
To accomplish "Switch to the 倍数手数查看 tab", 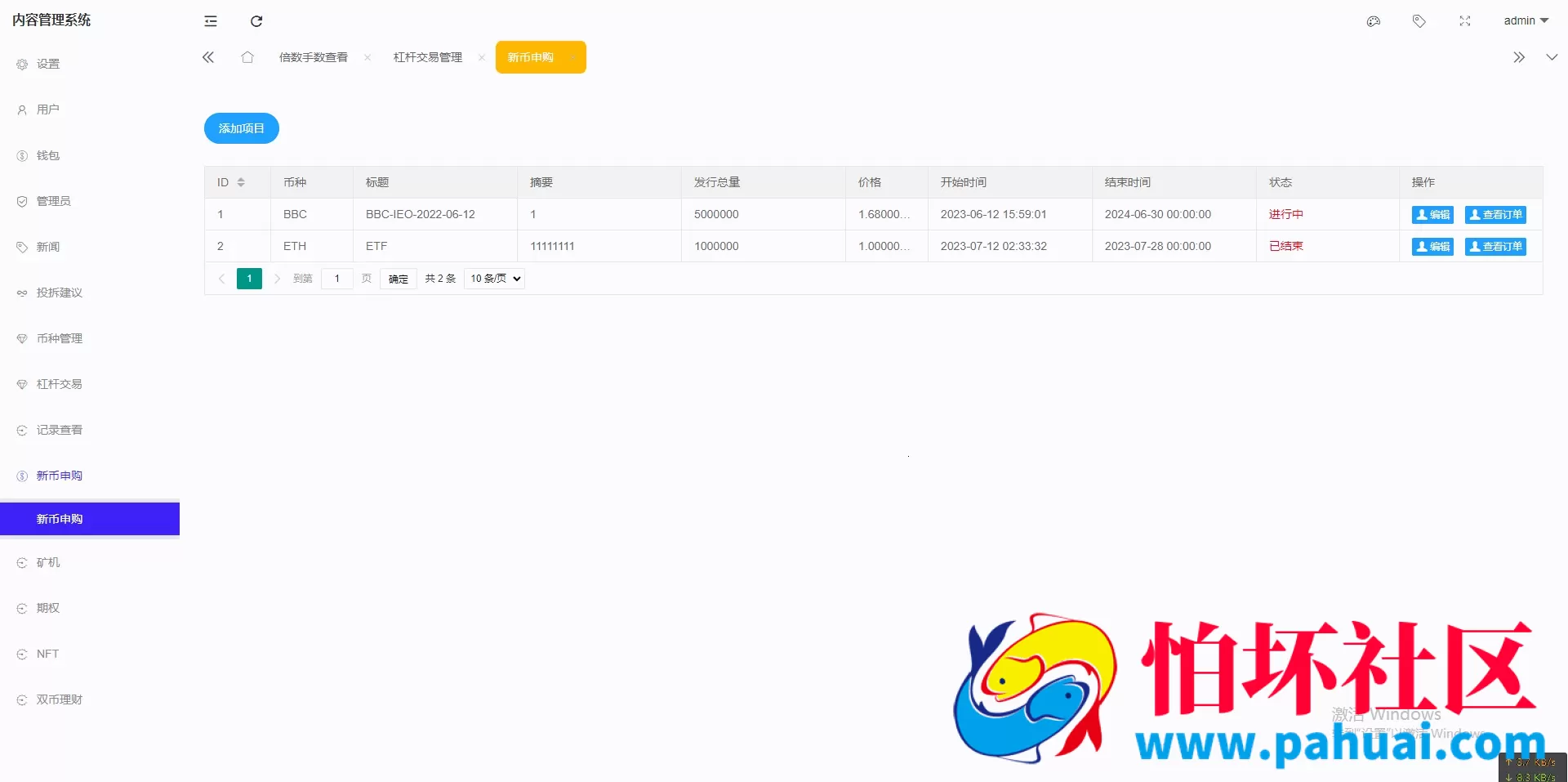I will [314, 57].
